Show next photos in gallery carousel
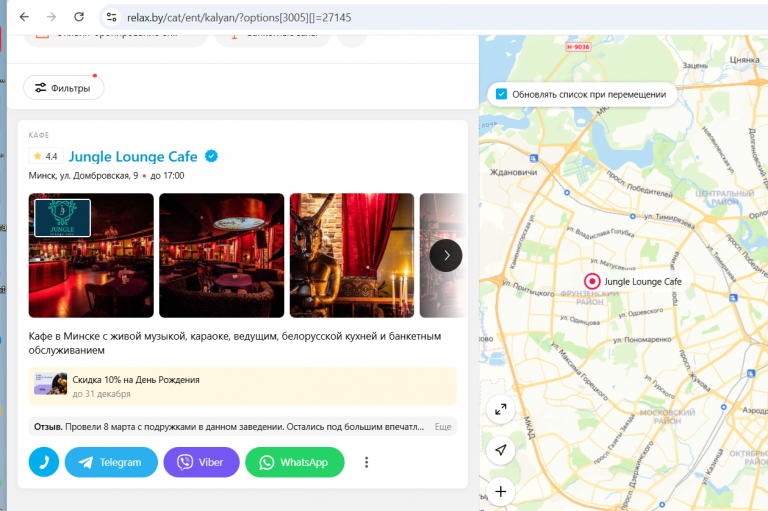The image size is (768, 511). coord(446,255)
